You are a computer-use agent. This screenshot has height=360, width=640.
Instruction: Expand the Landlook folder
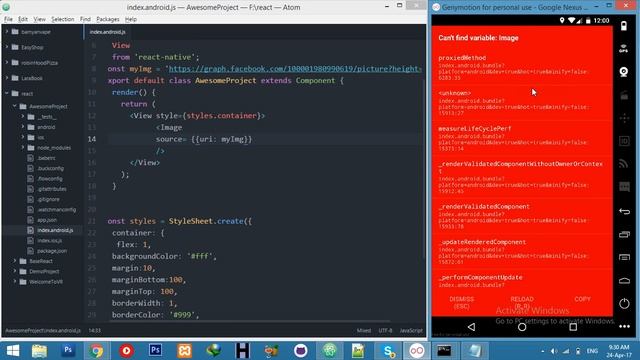point(7,78)
